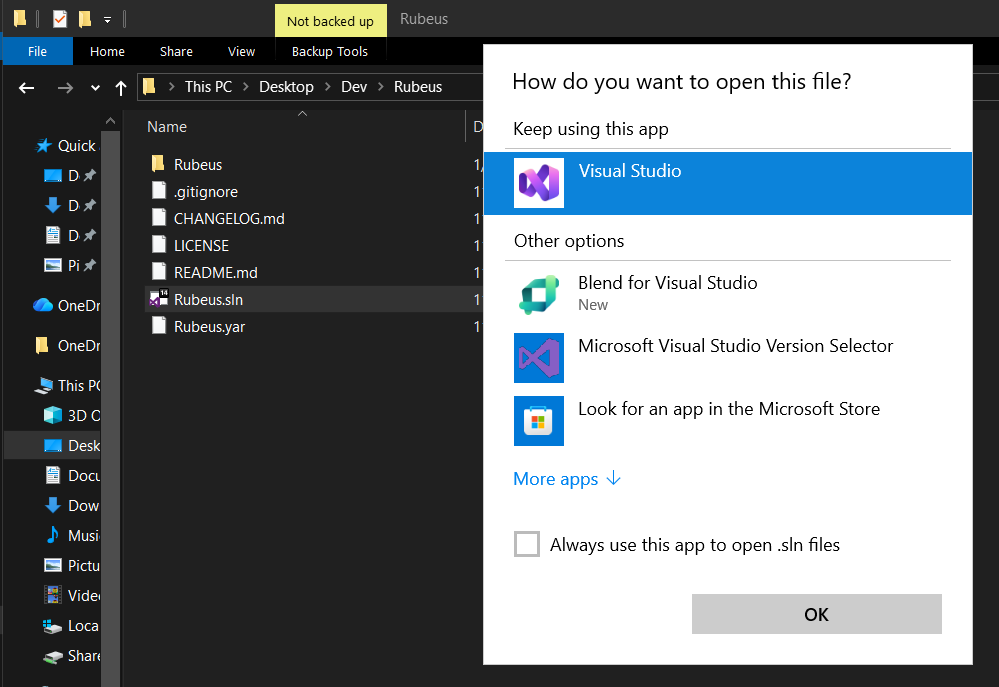This screenshot has width=999, height=687.
Task: Expand the More apps list
Action: pyautogui.click(x=555, y=479)
